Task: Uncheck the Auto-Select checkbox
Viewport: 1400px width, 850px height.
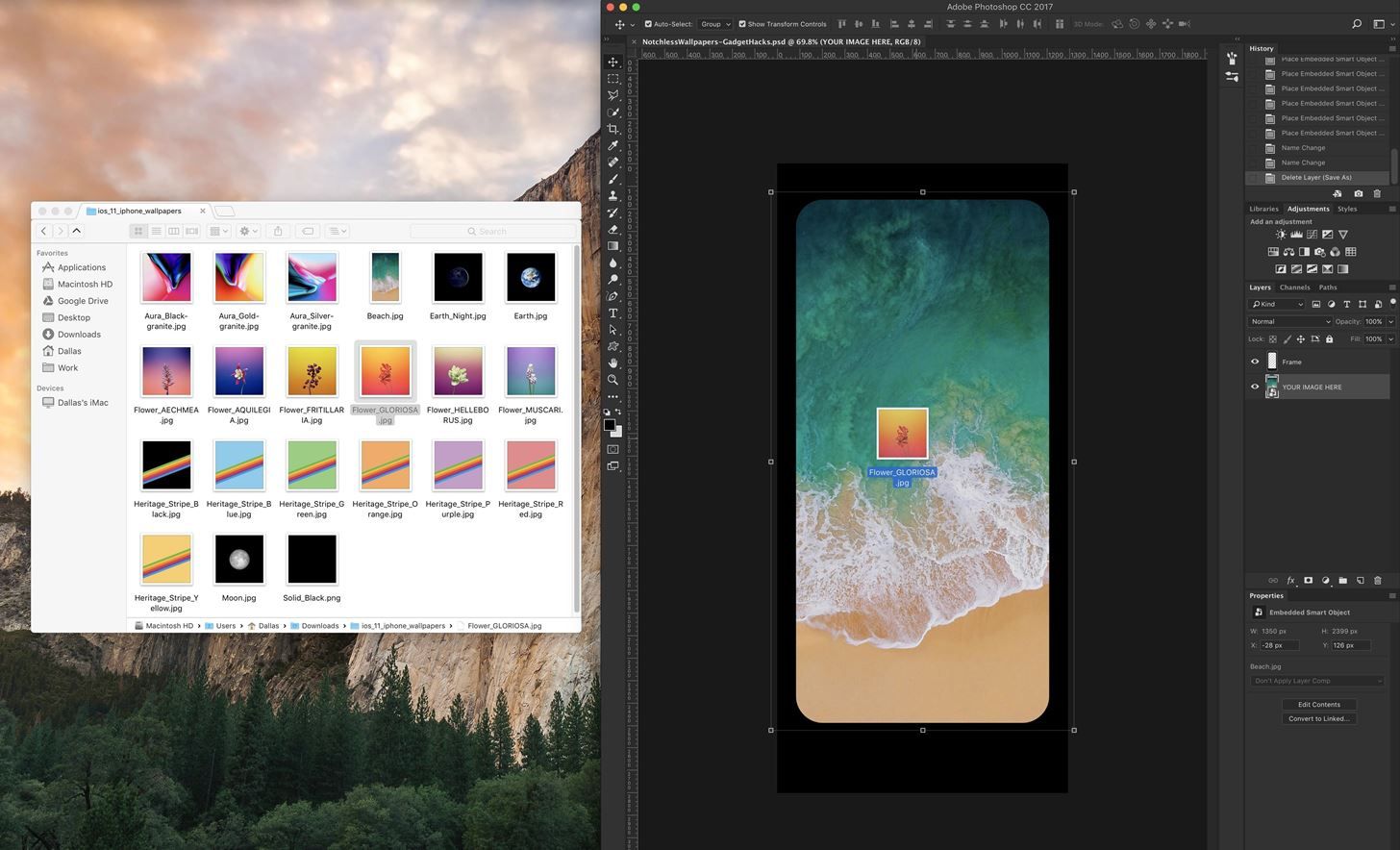Action: point(648,24)
